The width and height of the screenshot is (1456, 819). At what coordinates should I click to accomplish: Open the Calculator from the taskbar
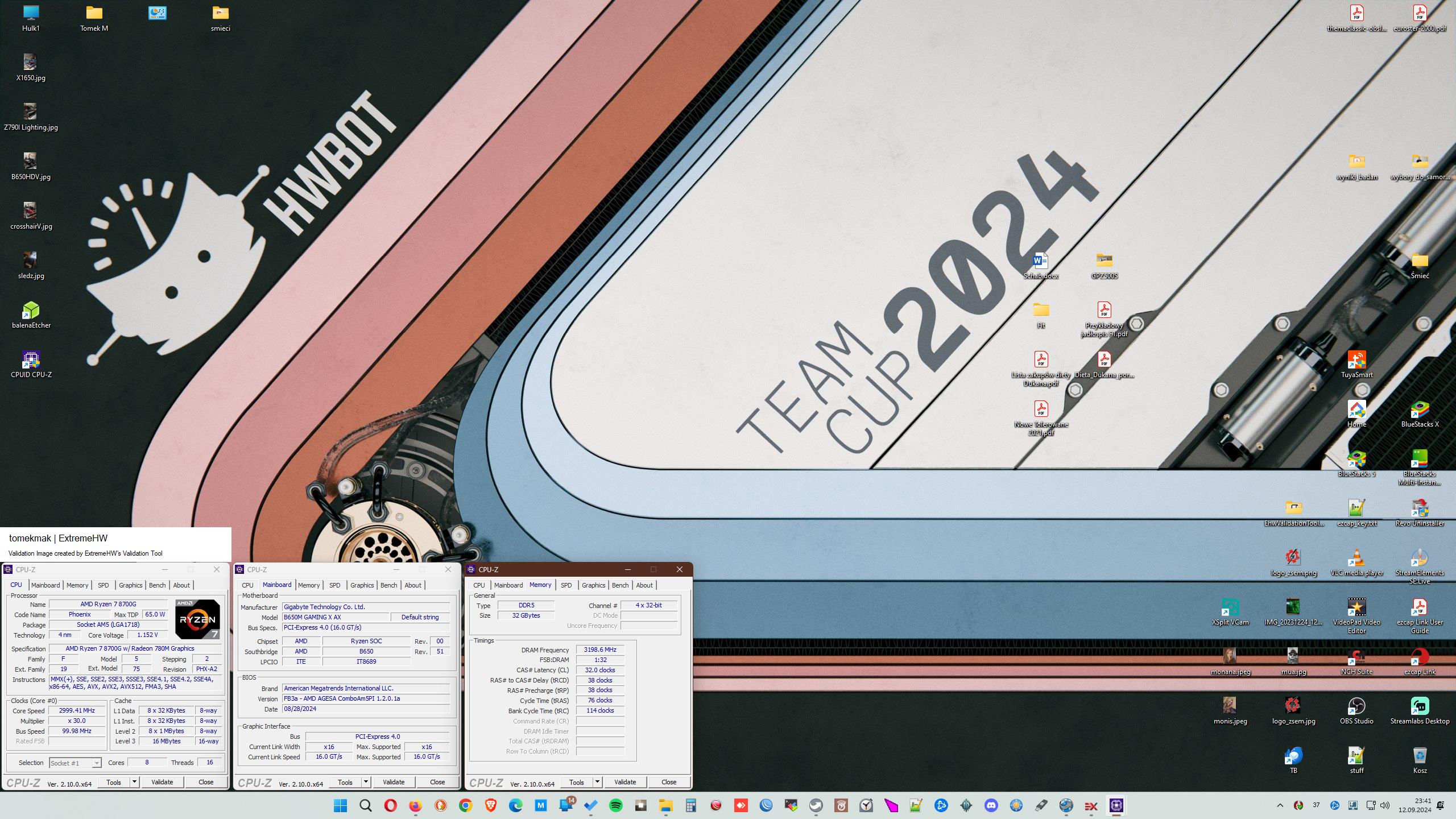point(690,805)
